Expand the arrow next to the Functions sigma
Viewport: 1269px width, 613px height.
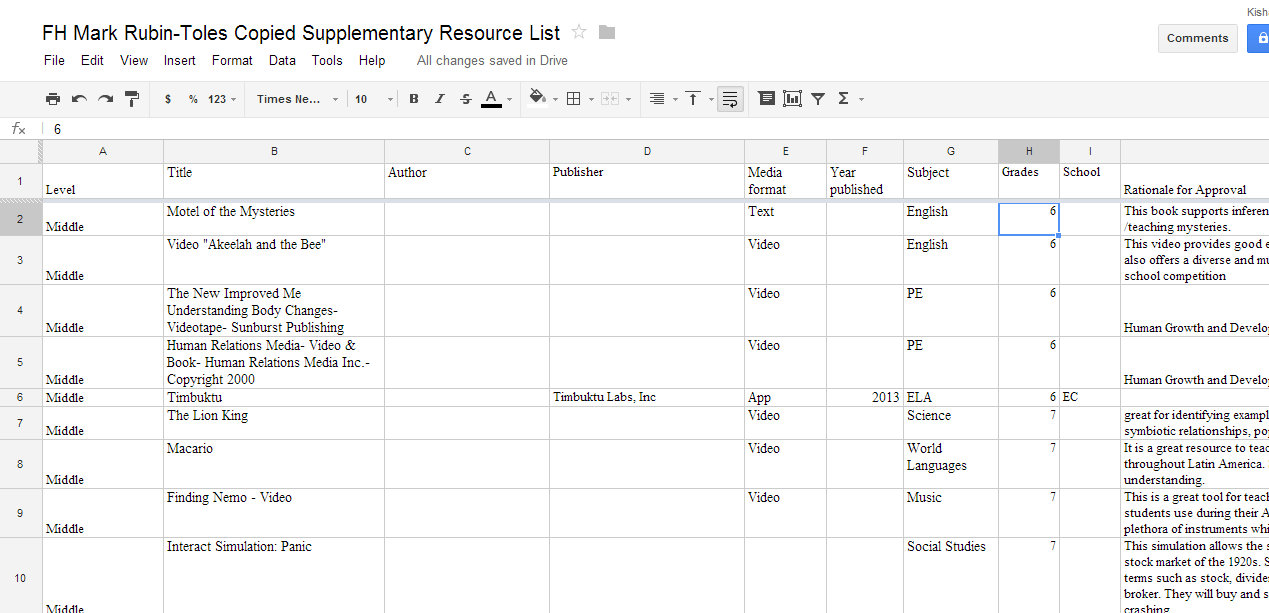[861, 99]
